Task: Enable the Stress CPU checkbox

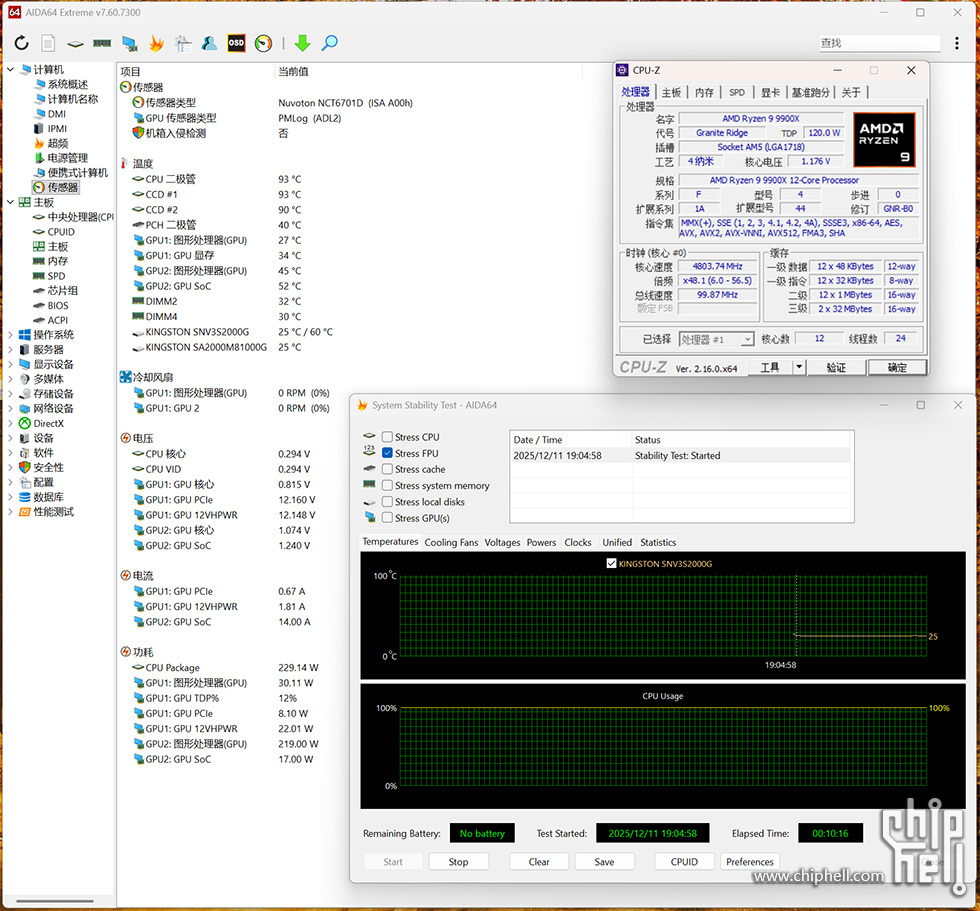Action: 387,437
